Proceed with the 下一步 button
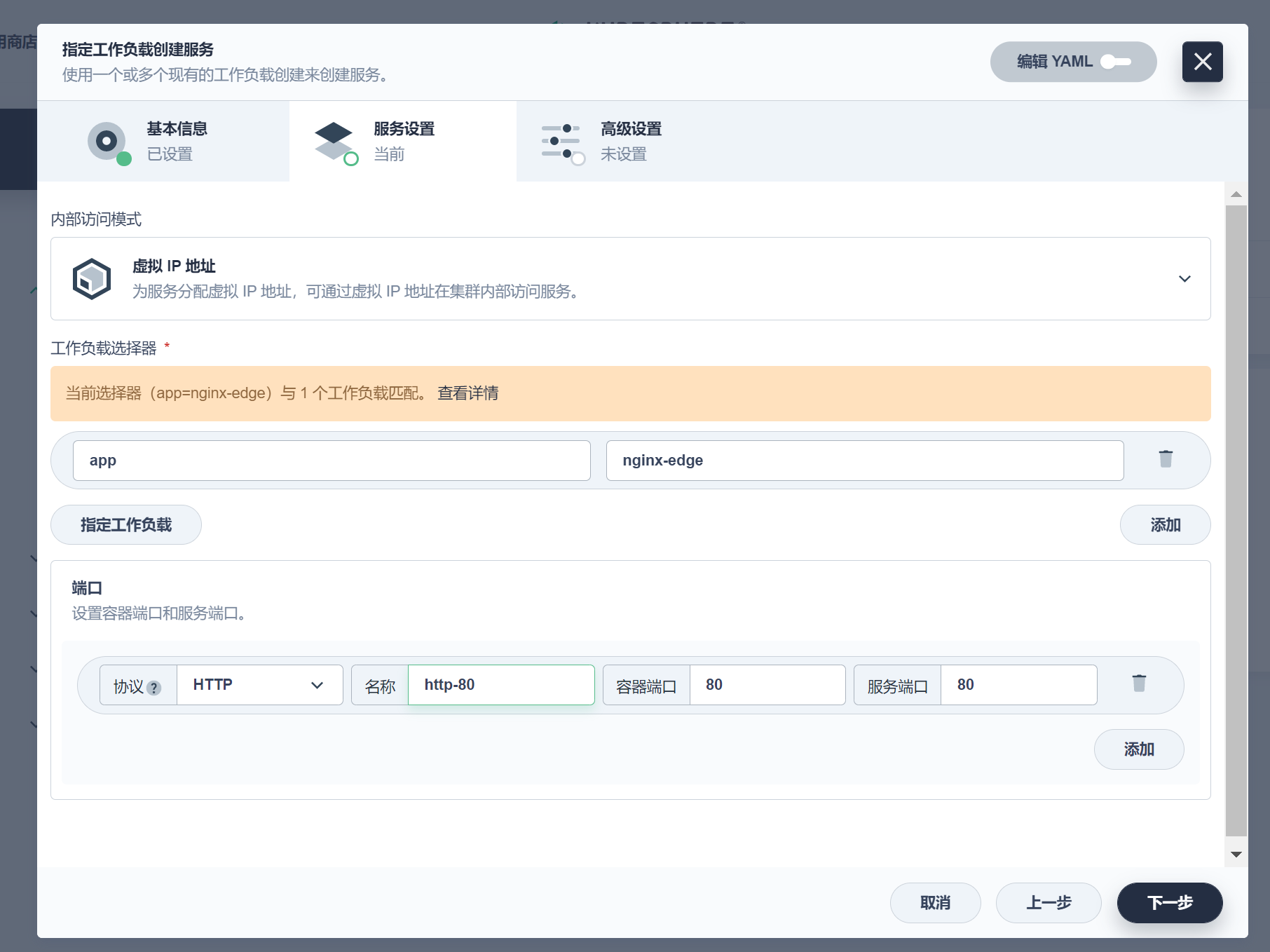This screenshot has height=952, width=1270. [x=1170, y=903]
